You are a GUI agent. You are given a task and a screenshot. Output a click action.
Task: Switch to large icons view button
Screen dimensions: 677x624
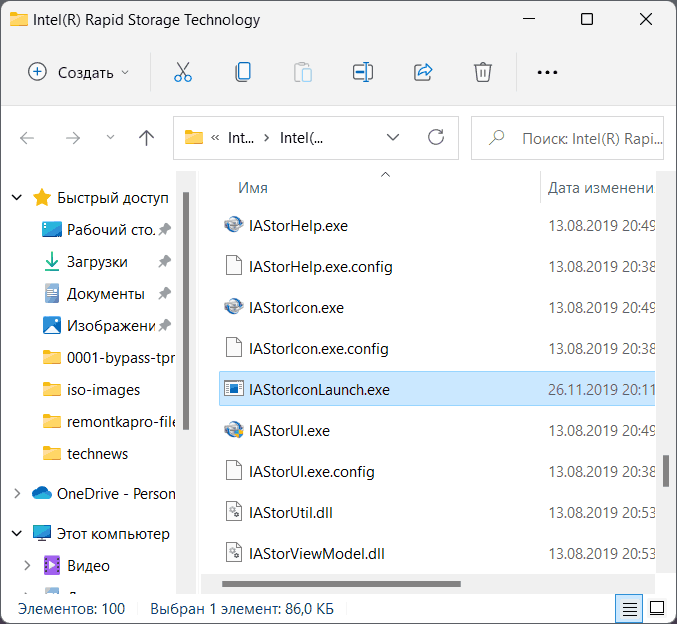coord(657,608)
